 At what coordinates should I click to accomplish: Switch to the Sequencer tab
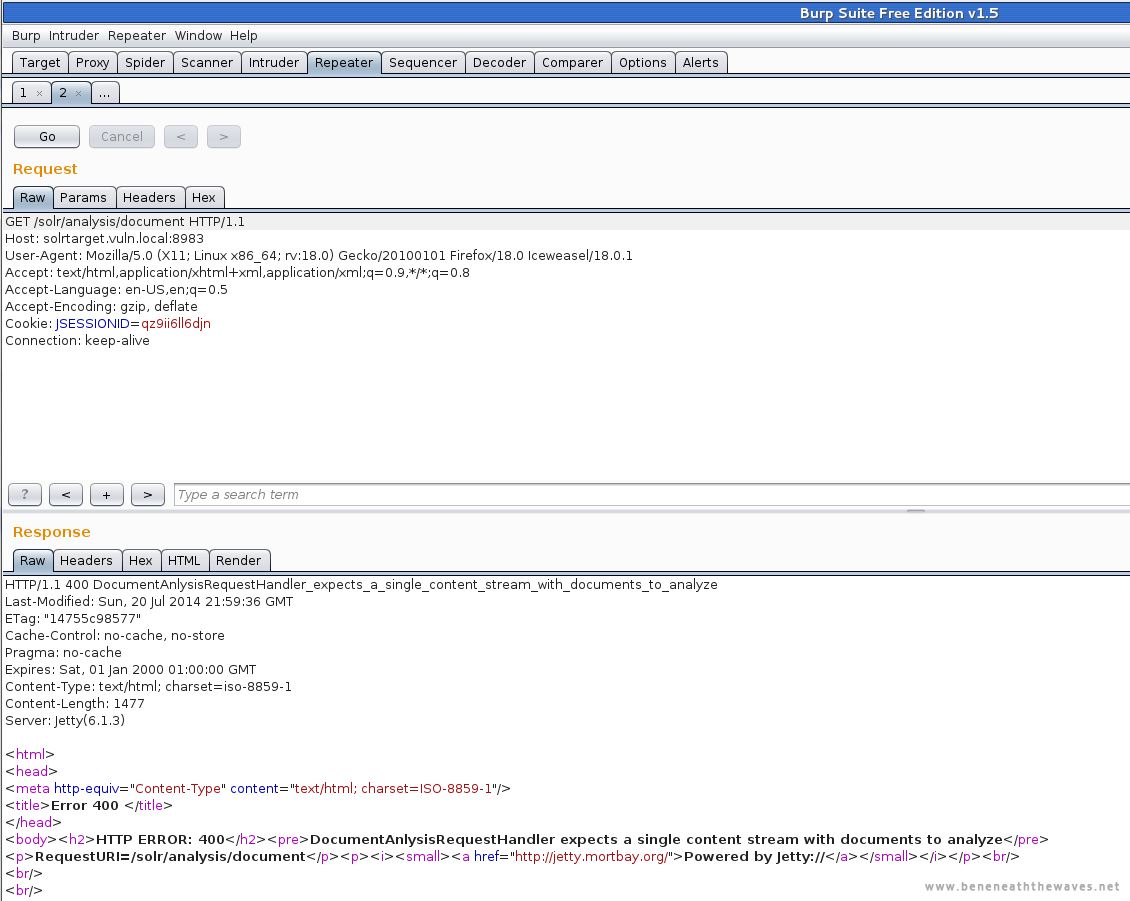(423, 63)
